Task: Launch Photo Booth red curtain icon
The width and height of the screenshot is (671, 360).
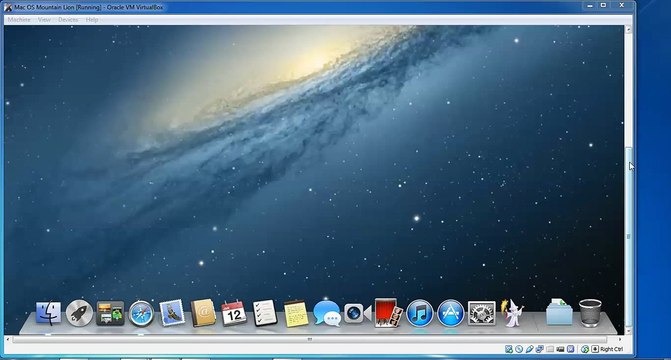Action: click(x=388, y=313)
